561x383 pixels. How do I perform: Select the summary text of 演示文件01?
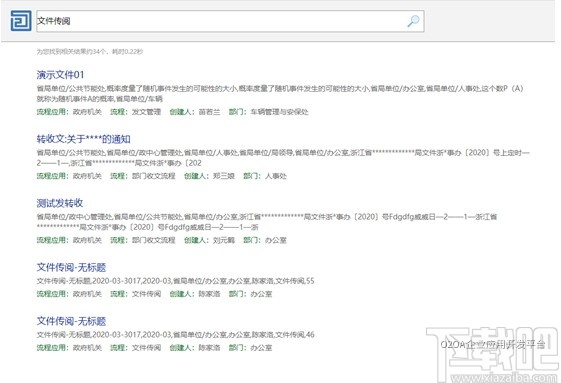(280, 93)
